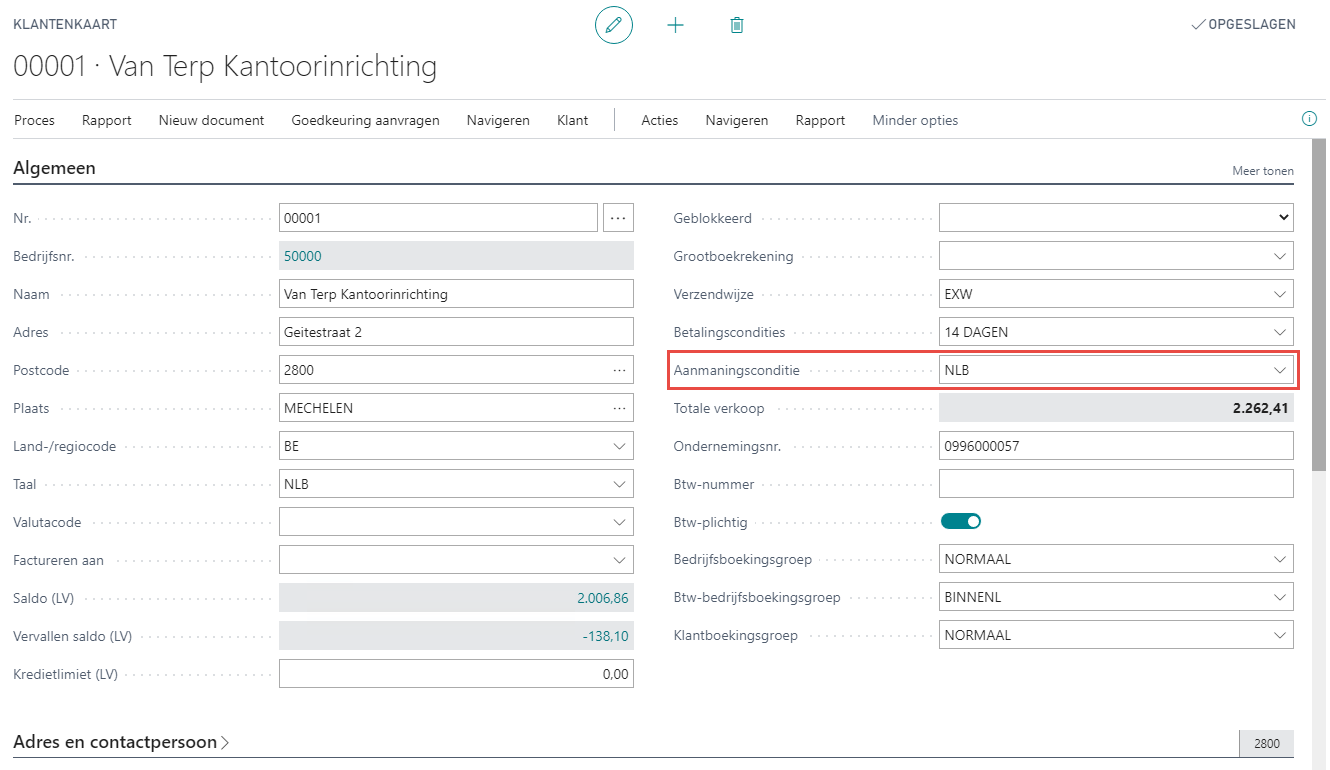
Task: Expand the Aanmaningsconditie dropdown
Action: coord(1280,370)
